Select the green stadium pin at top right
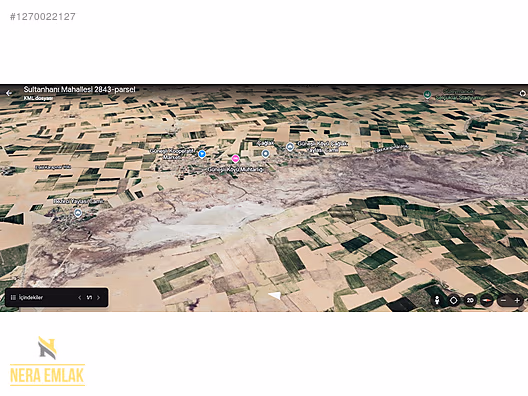Screen dimensions: 528x396 (427, 95)
